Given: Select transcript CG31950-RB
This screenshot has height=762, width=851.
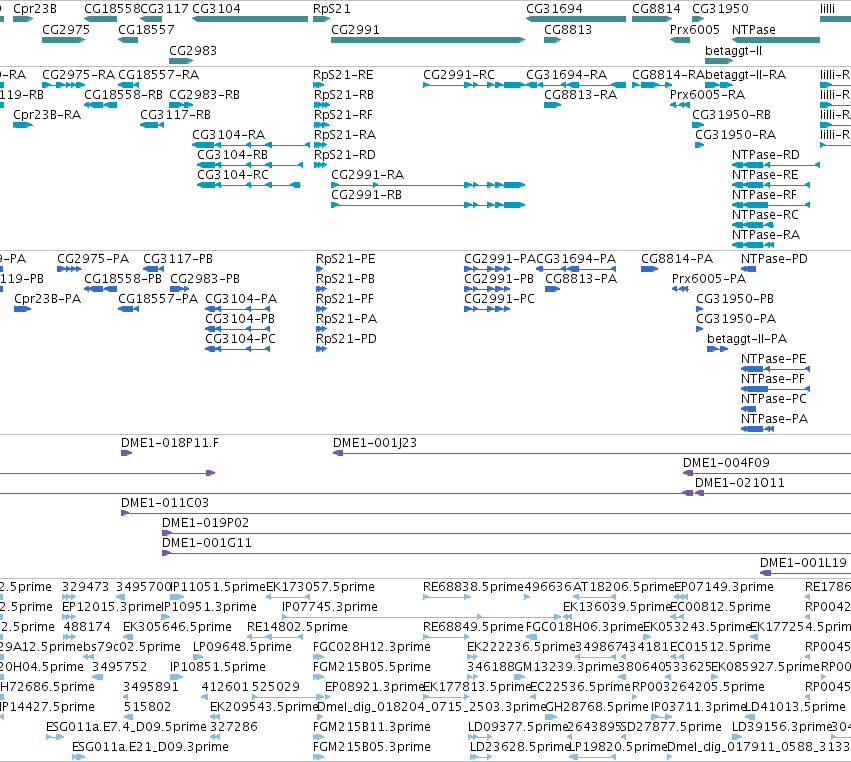Looking at the screenshot, I should pos(698,125).
